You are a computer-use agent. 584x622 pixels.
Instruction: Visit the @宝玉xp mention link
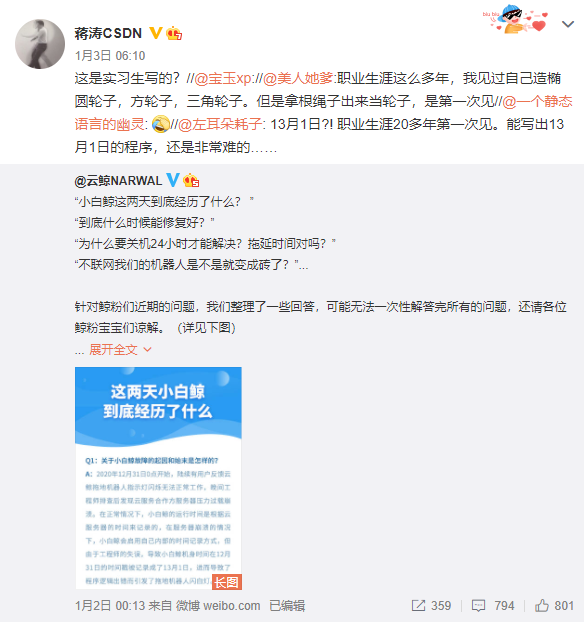pyautogui.click(x=222, y=78)
